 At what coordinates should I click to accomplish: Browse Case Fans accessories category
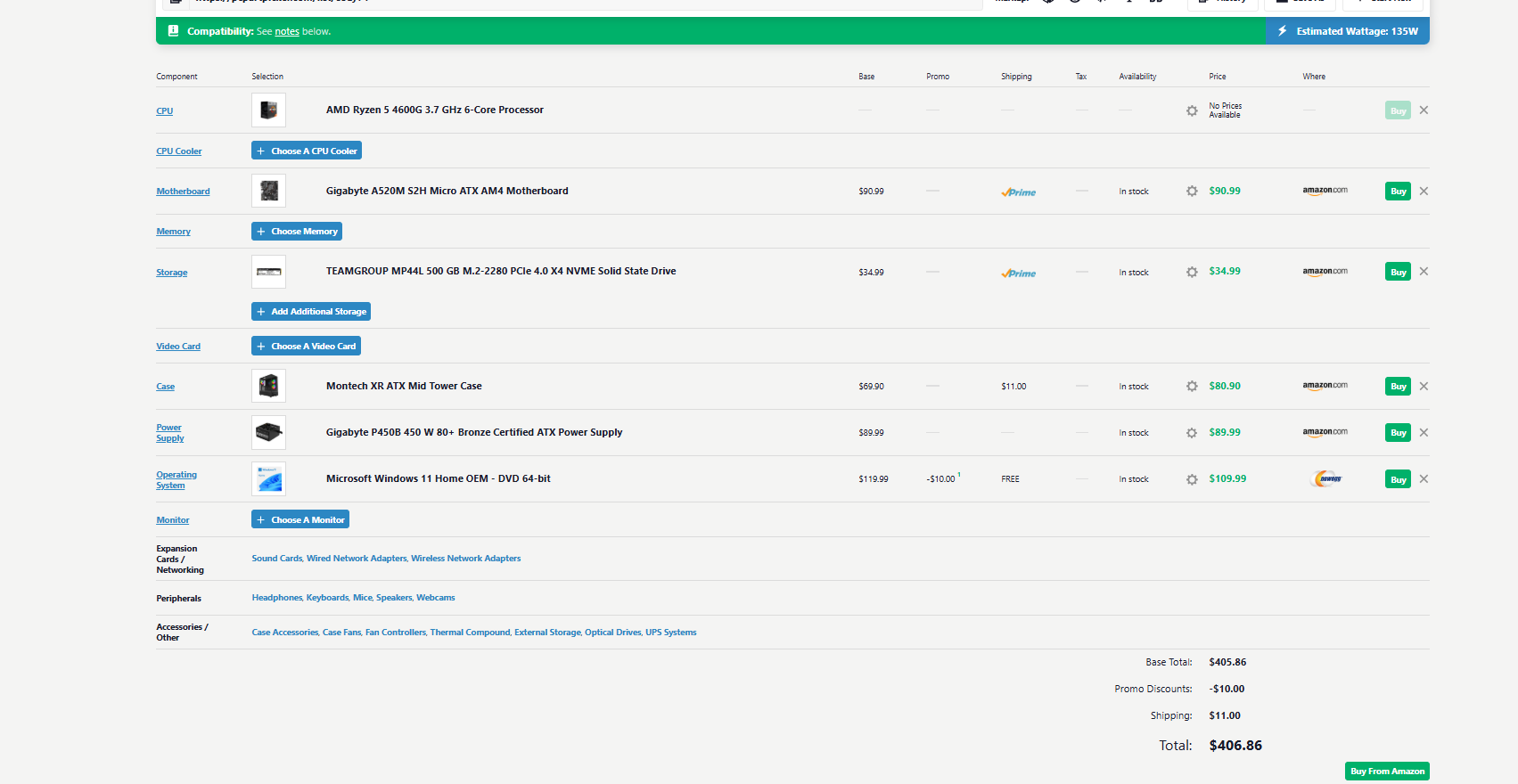pyautogui.click(x=342, y=633)
